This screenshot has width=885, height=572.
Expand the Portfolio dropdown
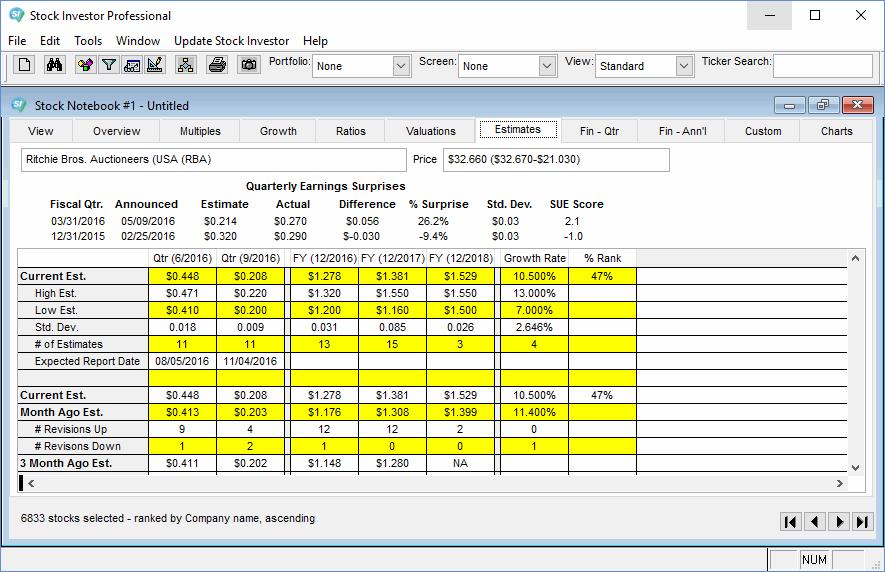401,66
